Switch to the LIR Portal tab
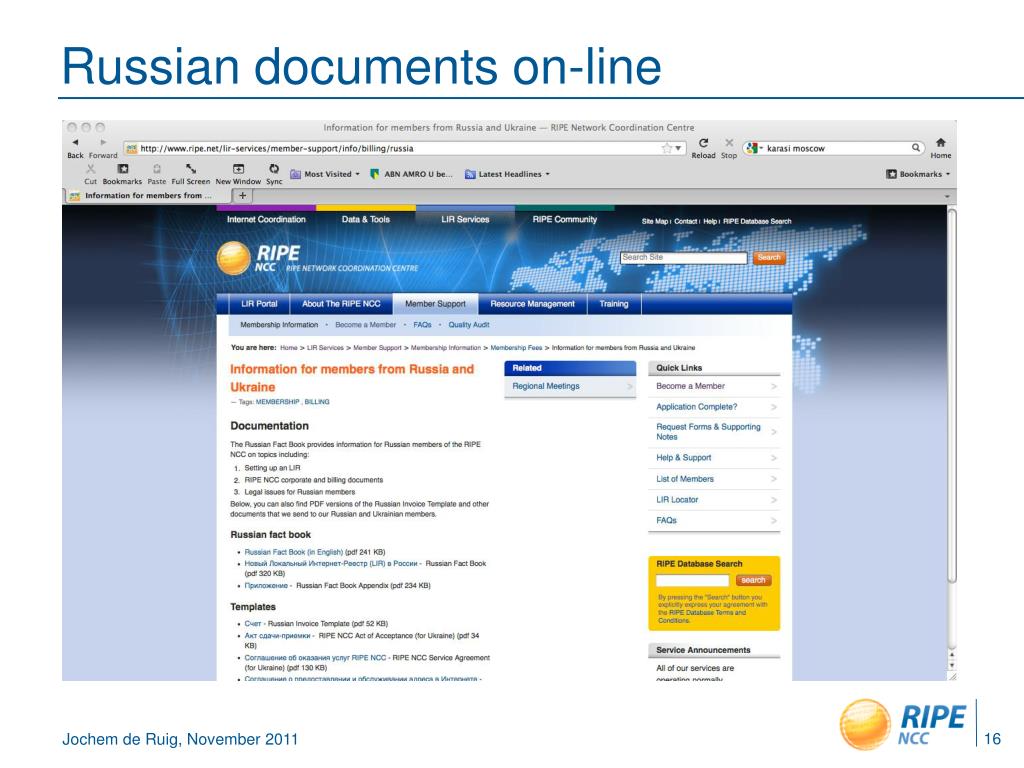The image size is (1024, 768). tap(259, 304)
